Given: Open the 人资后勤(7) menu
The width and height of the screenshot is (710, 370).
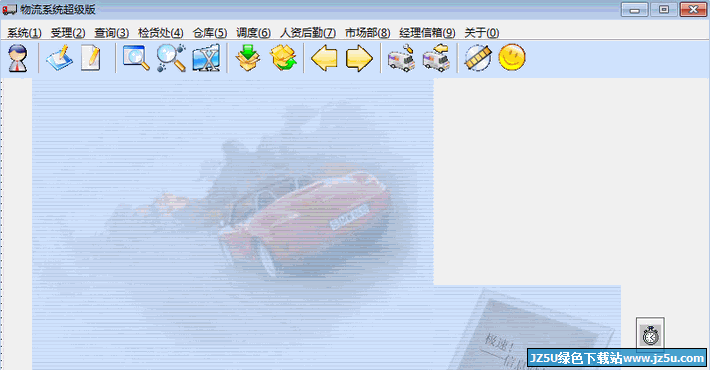Looking at the screenshot, I should (308, 33).
